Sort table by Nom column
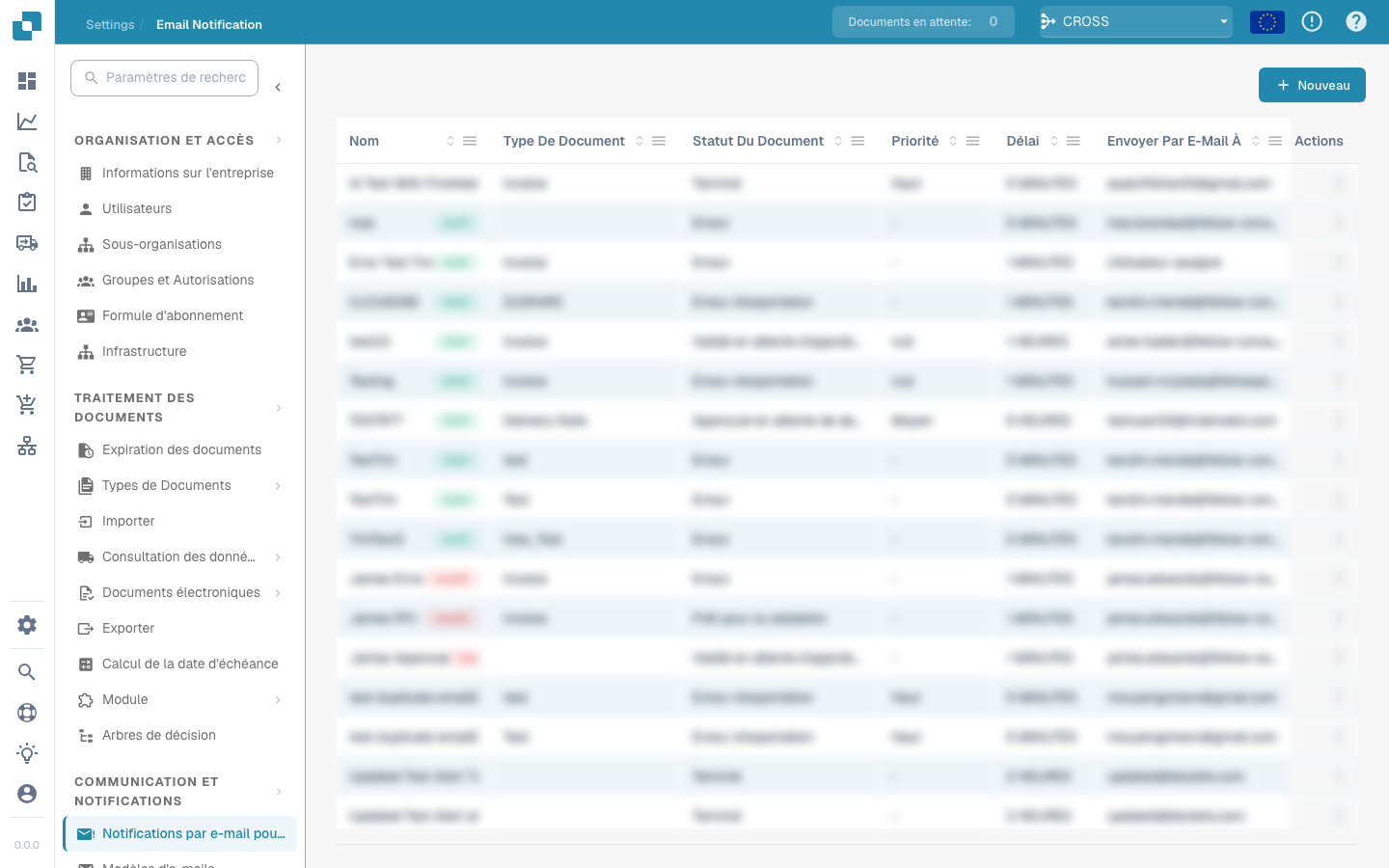The width and height of the screenshot is (1389, 868). [x=450, y=141]
